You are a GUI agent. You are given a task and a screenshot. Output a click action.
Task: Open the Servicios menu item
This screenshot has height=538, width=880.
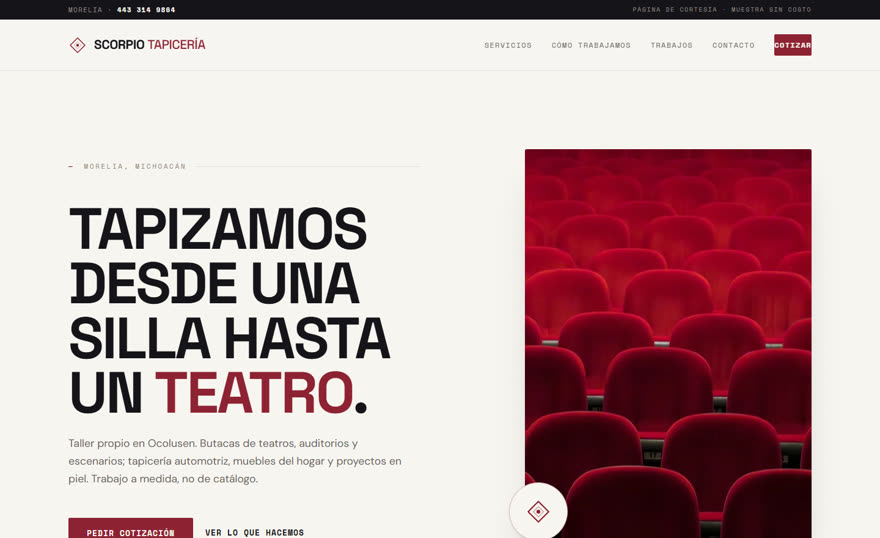(508, 45)
